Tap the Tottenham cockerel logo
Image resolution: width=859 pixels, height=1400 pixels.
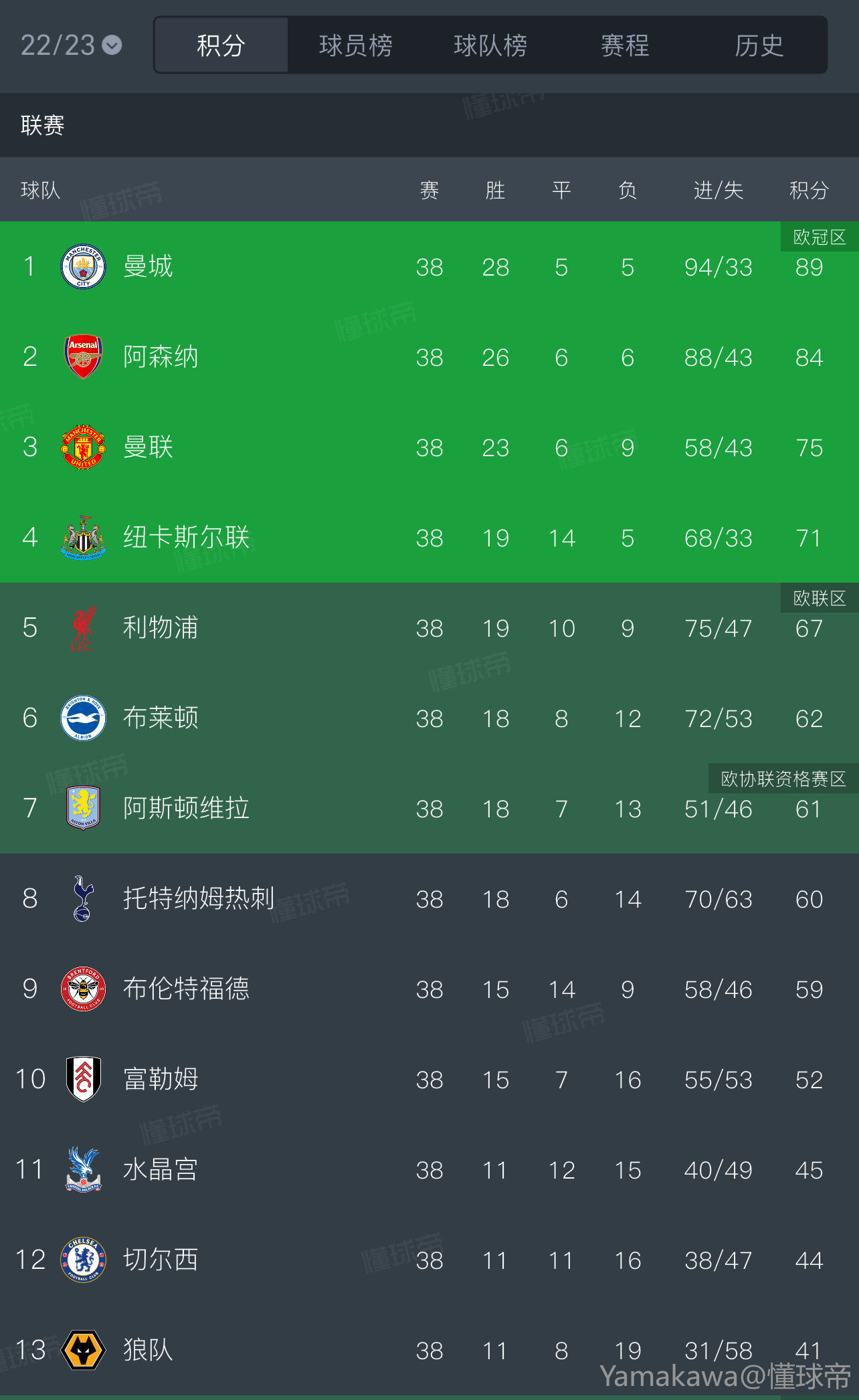tap(83, 898)
